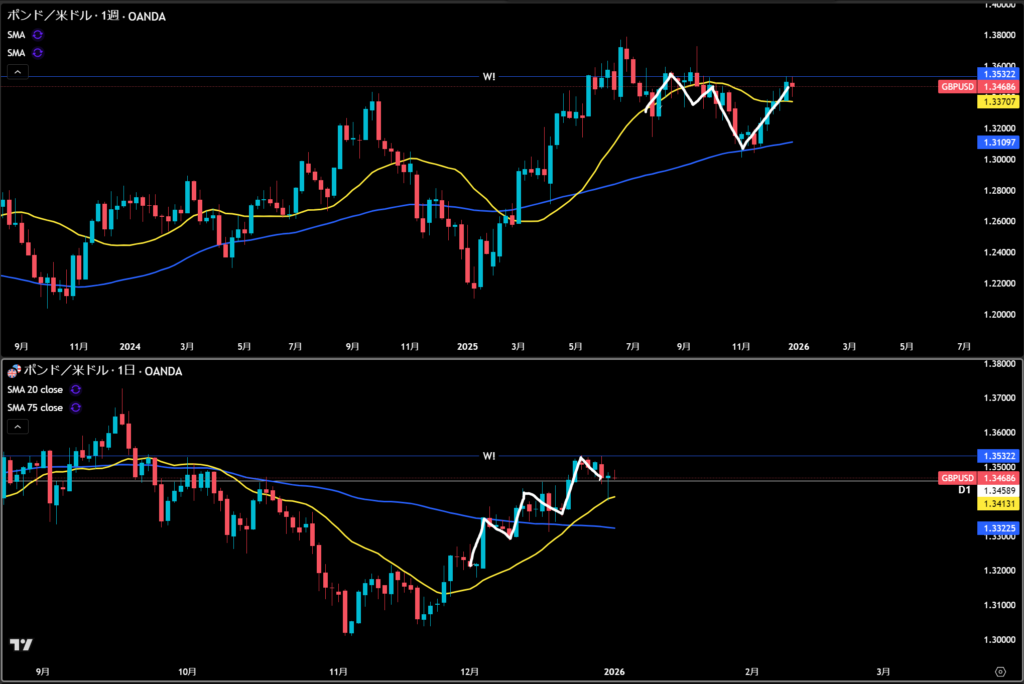This screenshot has width=1024, height=684.
Task: Select first SMA label in weekly chart
Action: [x=17, y=34]
